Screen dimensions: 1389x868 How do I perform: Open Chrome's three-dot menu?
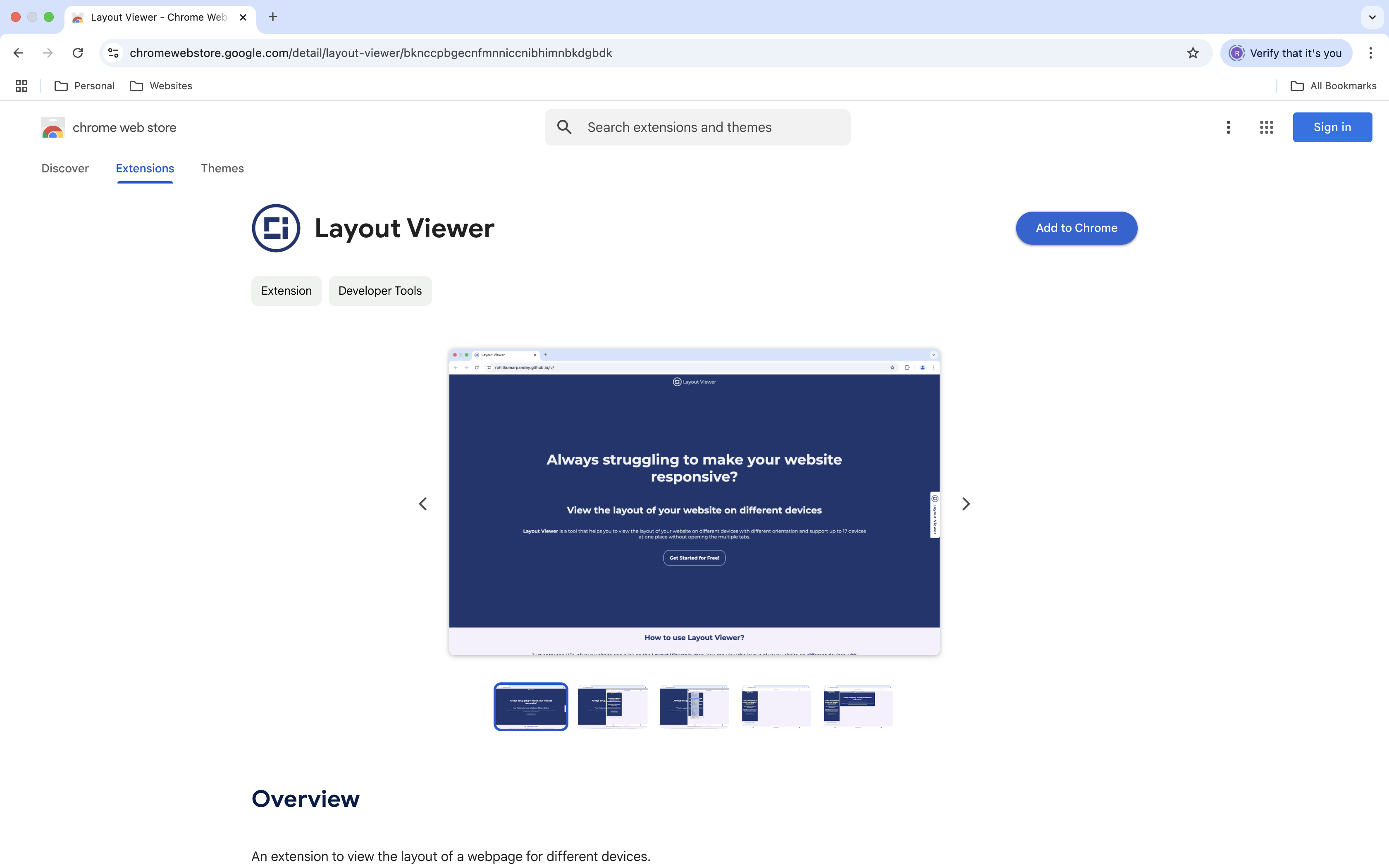coord(1371,53)
